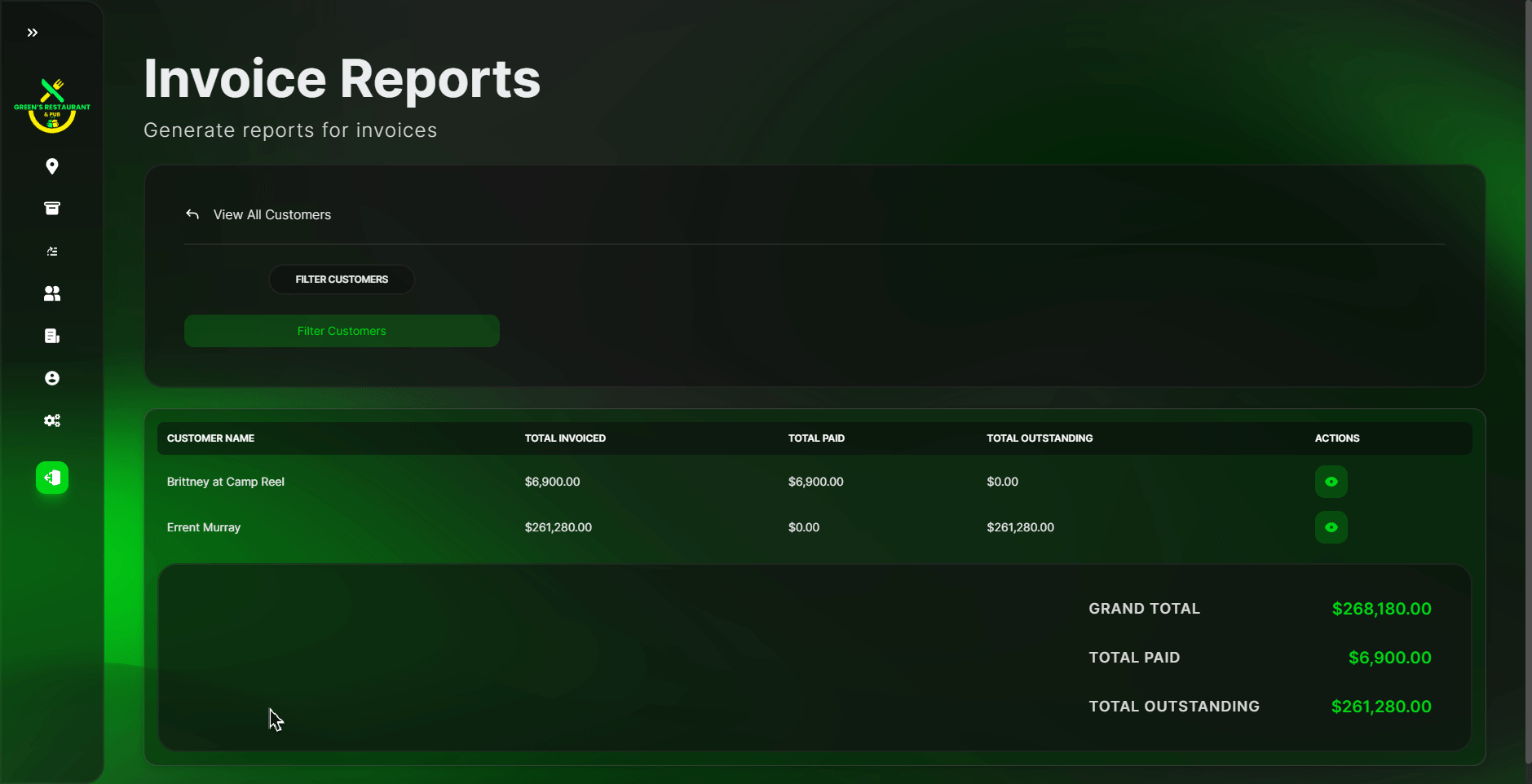Open the archive box sidebar icon
The width and height of the screenshot is (1532, 784).
coord(52,209)
